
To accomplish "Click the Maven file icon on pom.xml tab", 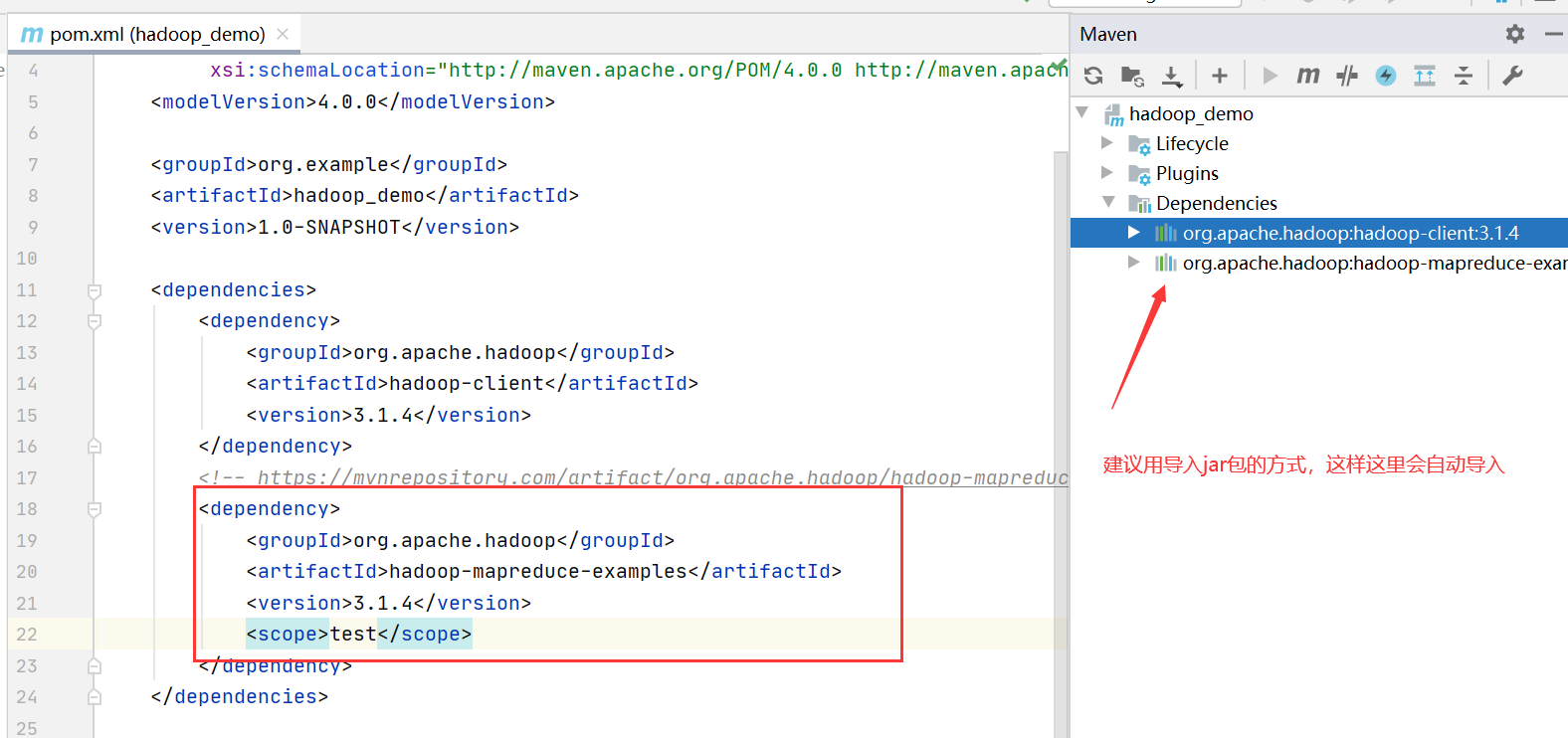I will [32, 35].
